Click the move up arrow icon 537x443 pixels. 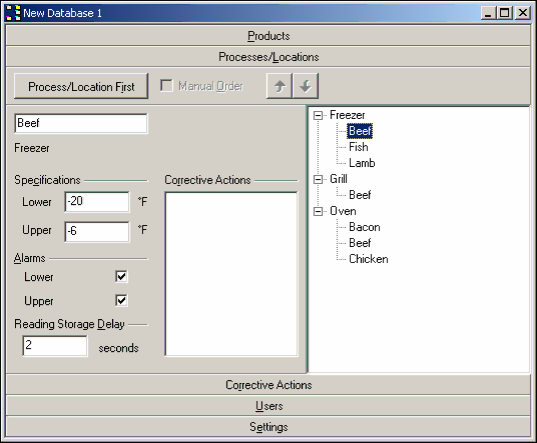[x=279, y=86]
